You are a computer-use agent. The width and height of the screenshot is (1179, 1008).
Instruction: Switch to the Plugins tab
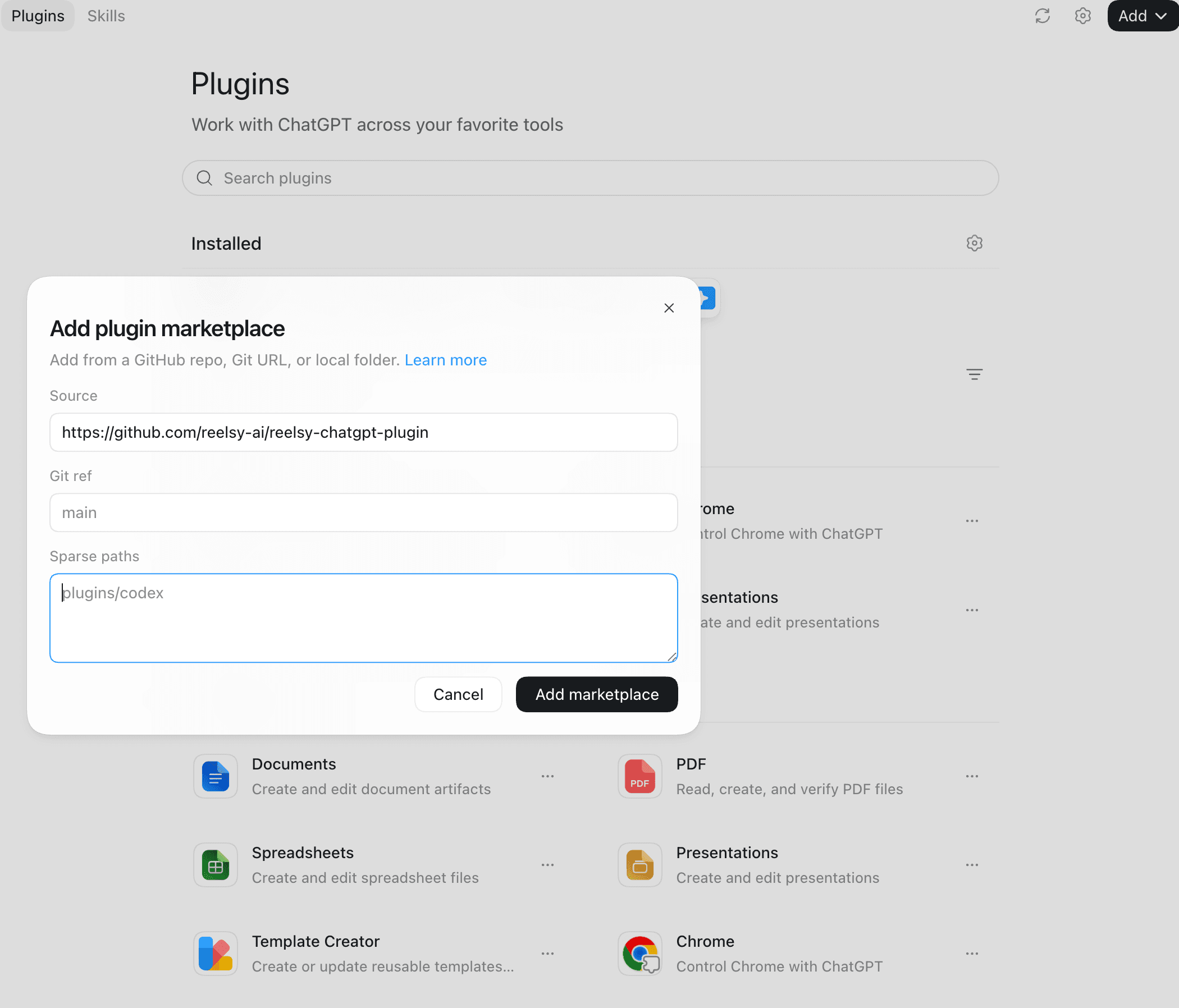pos(38,16)
